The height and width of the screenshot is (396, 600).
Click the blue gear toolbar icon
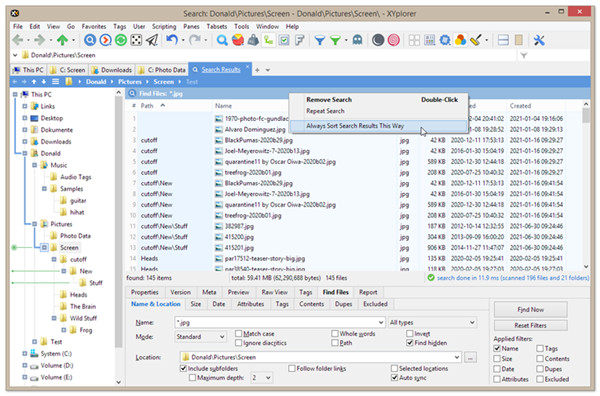pos(445,40)
